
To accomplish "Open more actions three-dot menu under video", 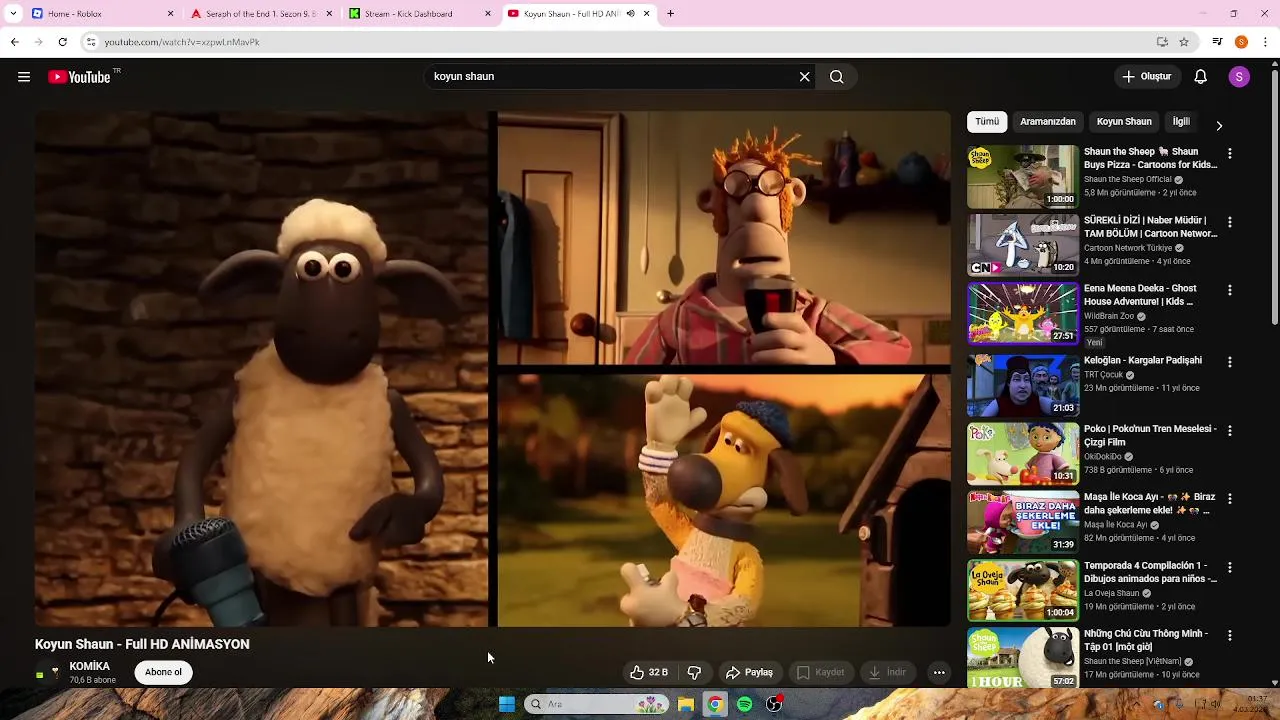I will coord(939,672).
